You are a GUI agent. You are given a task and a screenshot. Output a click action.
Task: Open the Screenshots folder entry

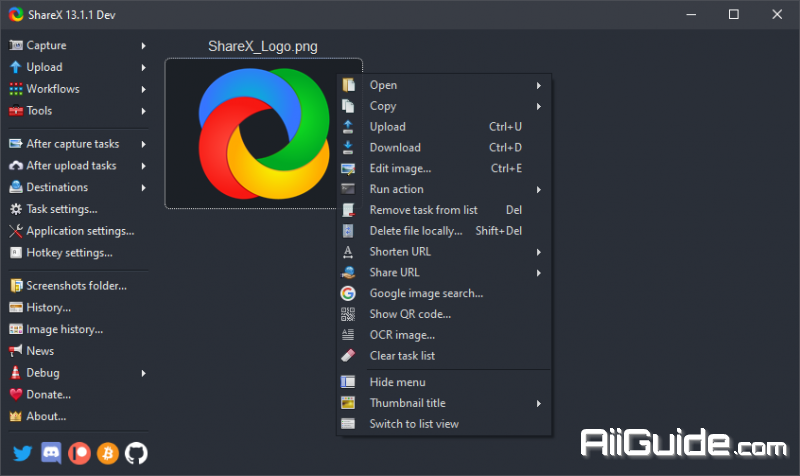(x=79, y=286)
